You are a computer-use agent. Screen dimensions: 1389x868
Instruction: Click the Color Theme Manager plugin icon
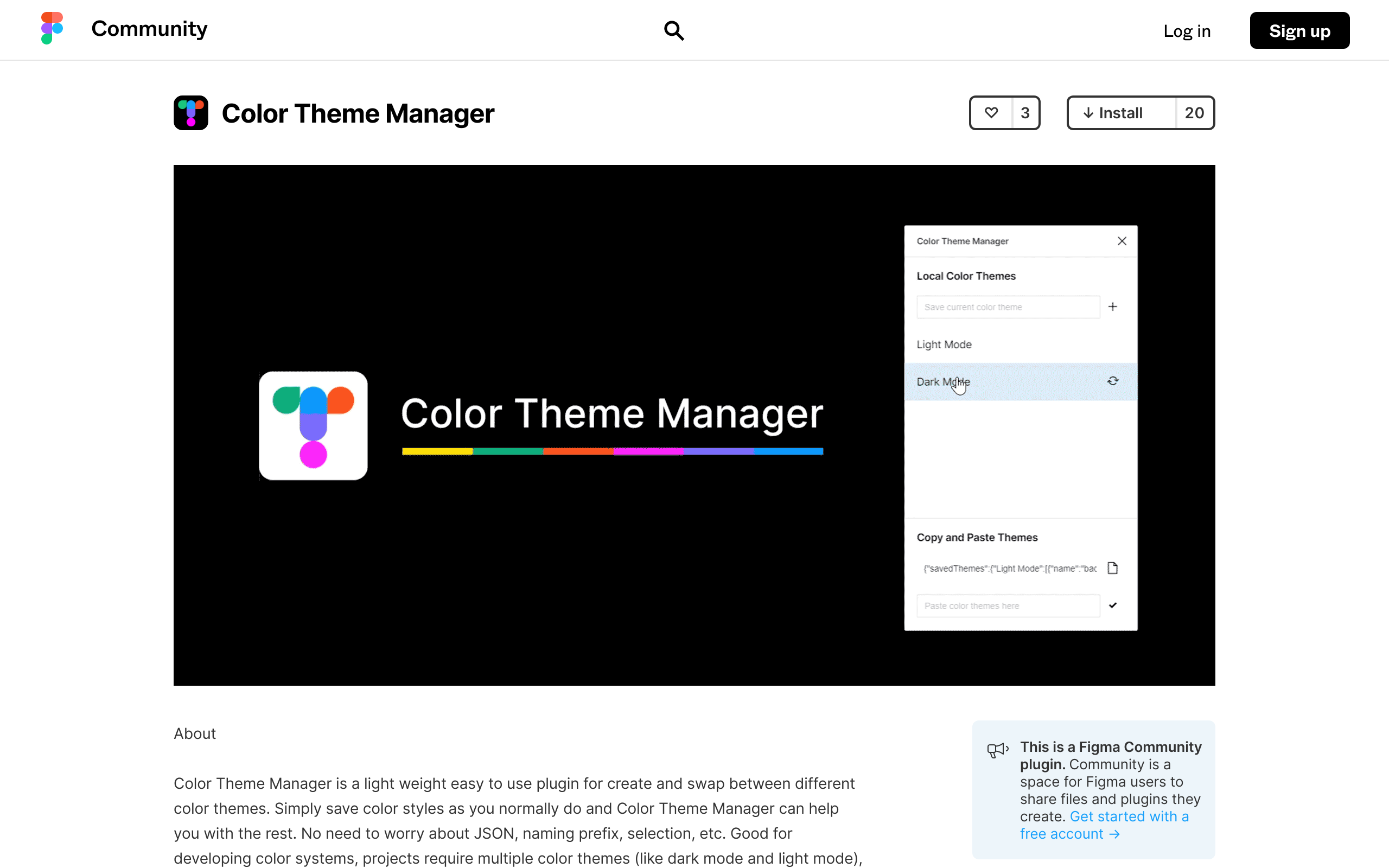[x=191, y=113]
